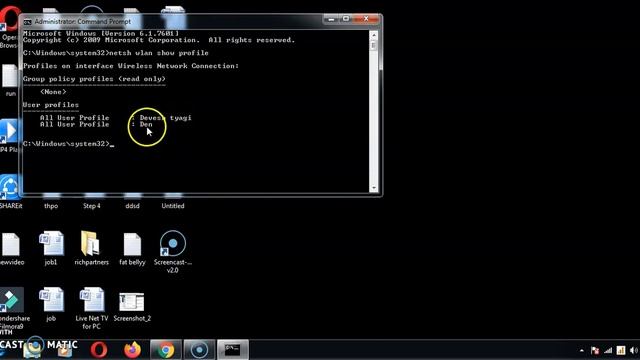This screenshot has height=360, width=640.
Task: Click the Command Prompt scrollbar thumb
Action: 373,46
